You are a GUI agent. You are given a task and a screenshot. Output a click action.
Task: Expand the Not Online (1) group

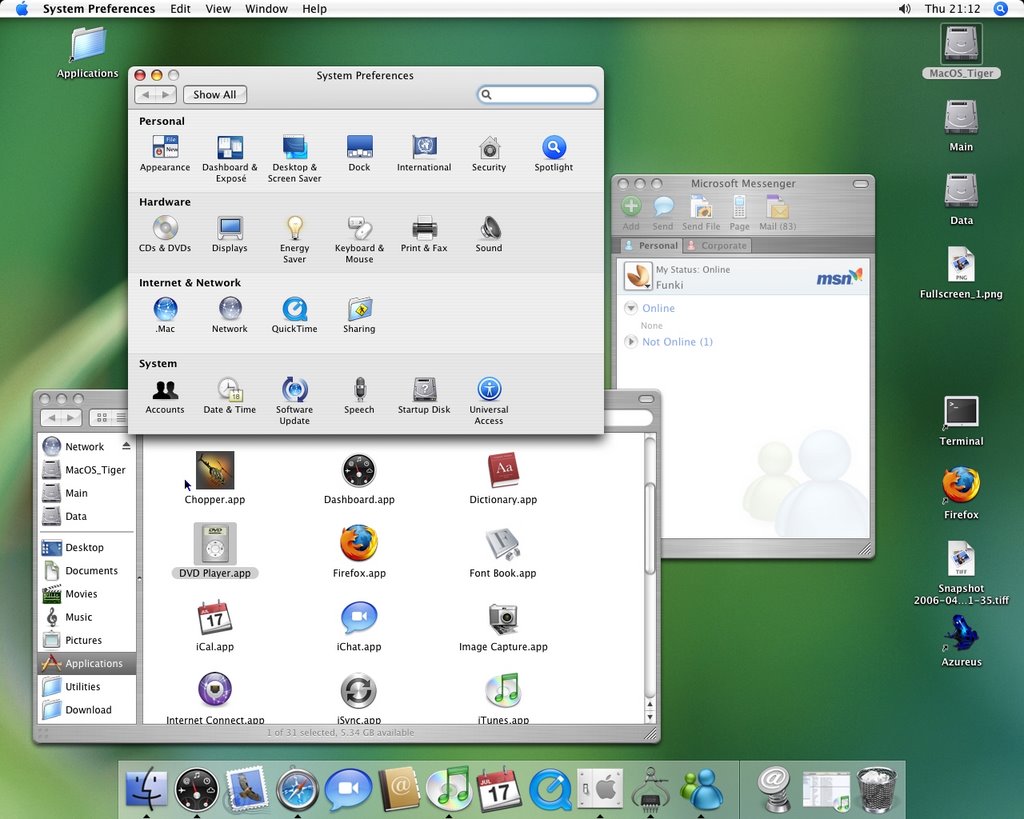[x=631, y=342]
